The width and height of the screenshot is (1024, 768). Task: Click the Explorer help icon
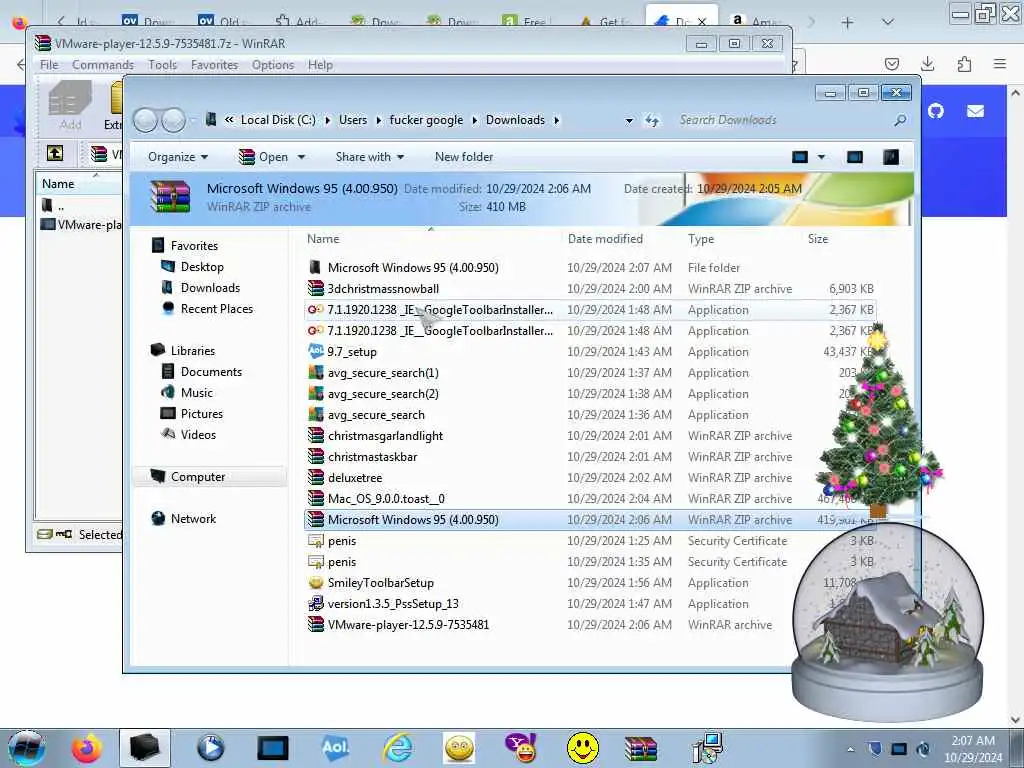click(x=891, y=157)
